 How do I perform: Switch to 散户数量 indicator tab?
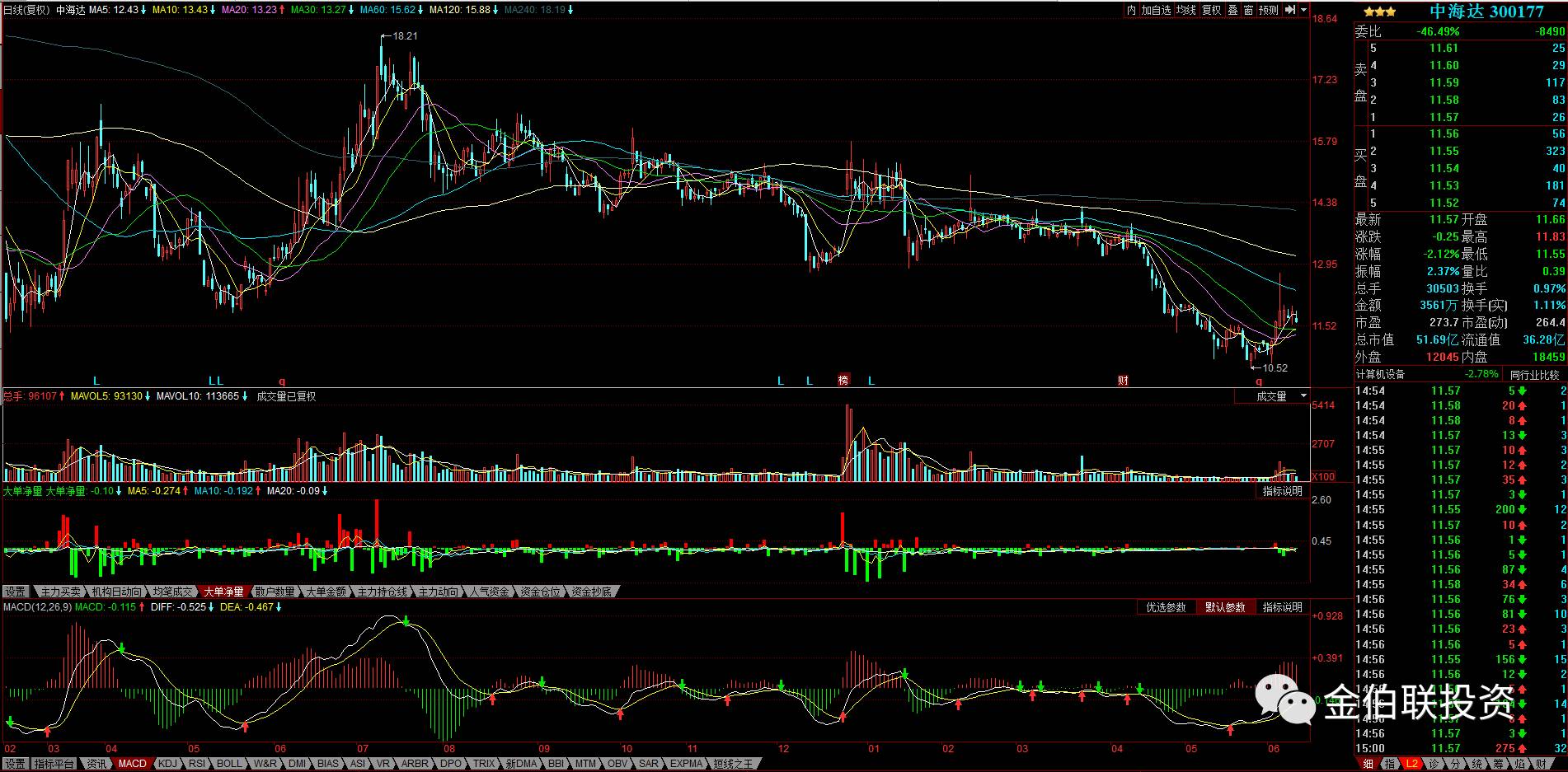click(275, 592)
